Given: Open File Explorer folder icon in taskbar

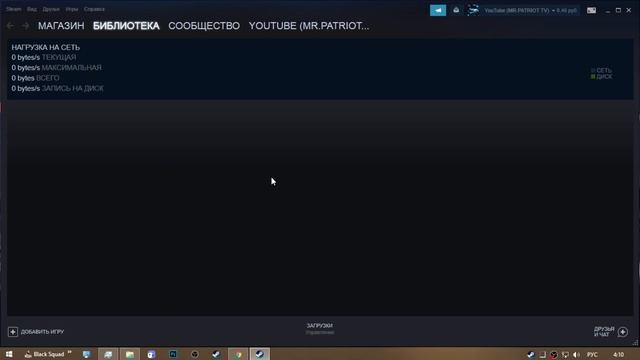Looking at the screenshot, I should pyautogui.click(x=130, y=354).
